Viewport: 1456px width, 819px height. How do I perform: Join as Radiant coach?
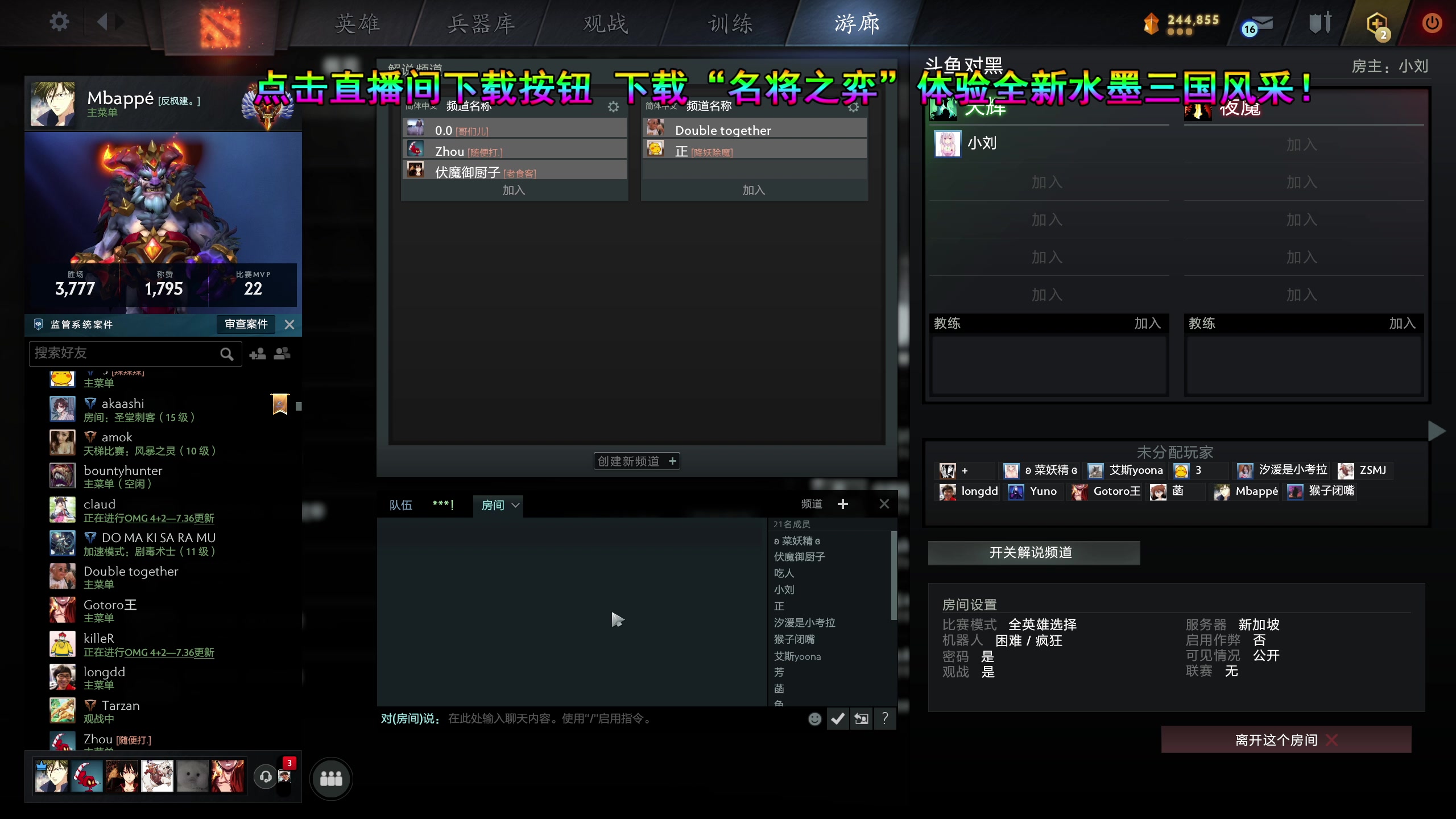(1147, 324)
